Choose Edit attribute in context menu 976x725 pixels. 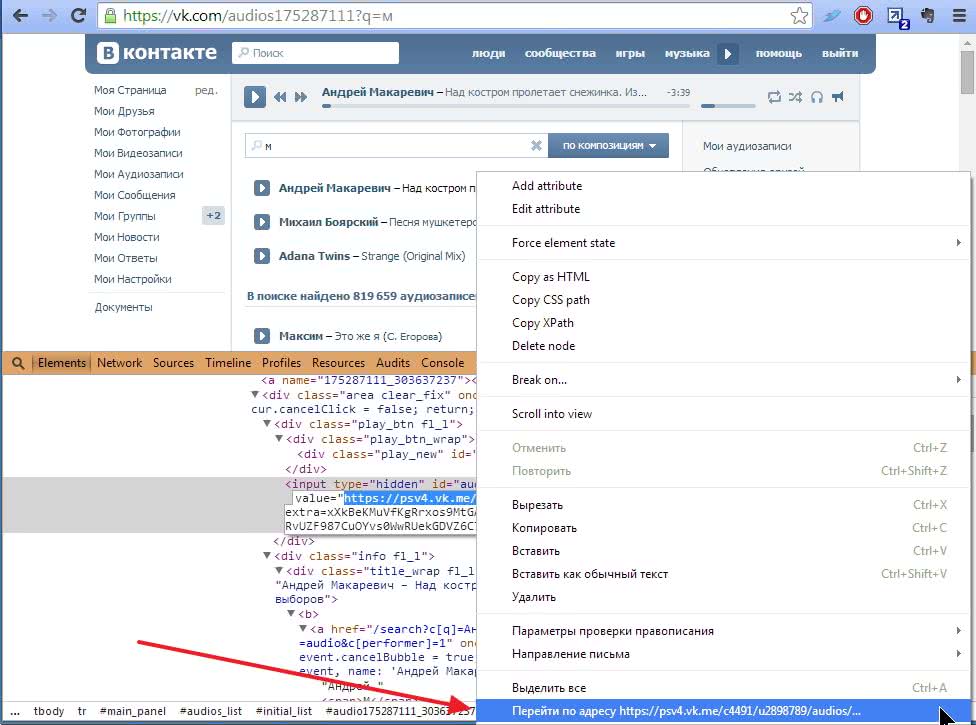click(x=723, y=208)
